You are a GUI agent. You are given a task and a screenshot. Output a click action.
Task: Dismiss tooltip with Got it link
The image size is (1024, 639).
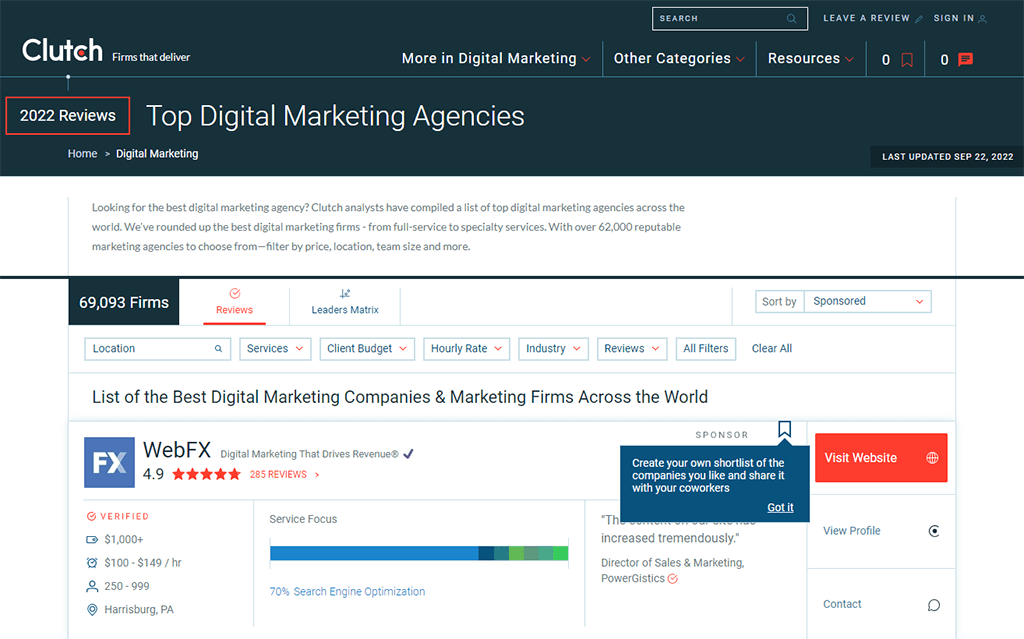[x=780, y=507]
